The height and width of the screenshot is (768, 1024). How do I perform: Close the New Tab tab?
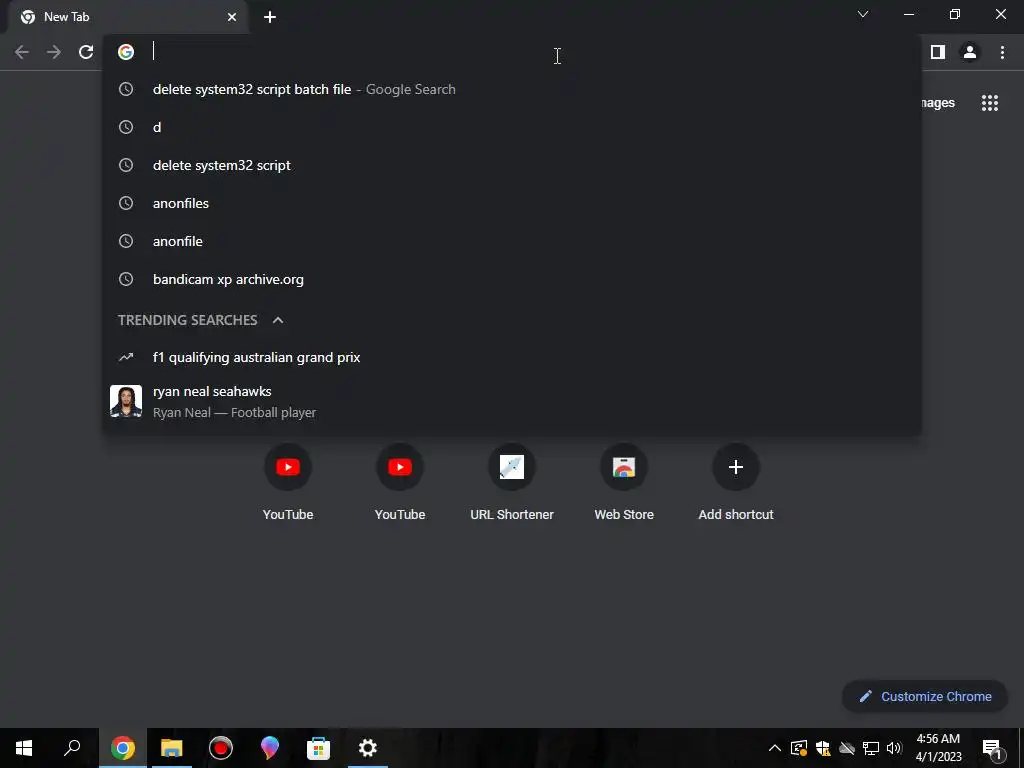[x=232, y=17]
